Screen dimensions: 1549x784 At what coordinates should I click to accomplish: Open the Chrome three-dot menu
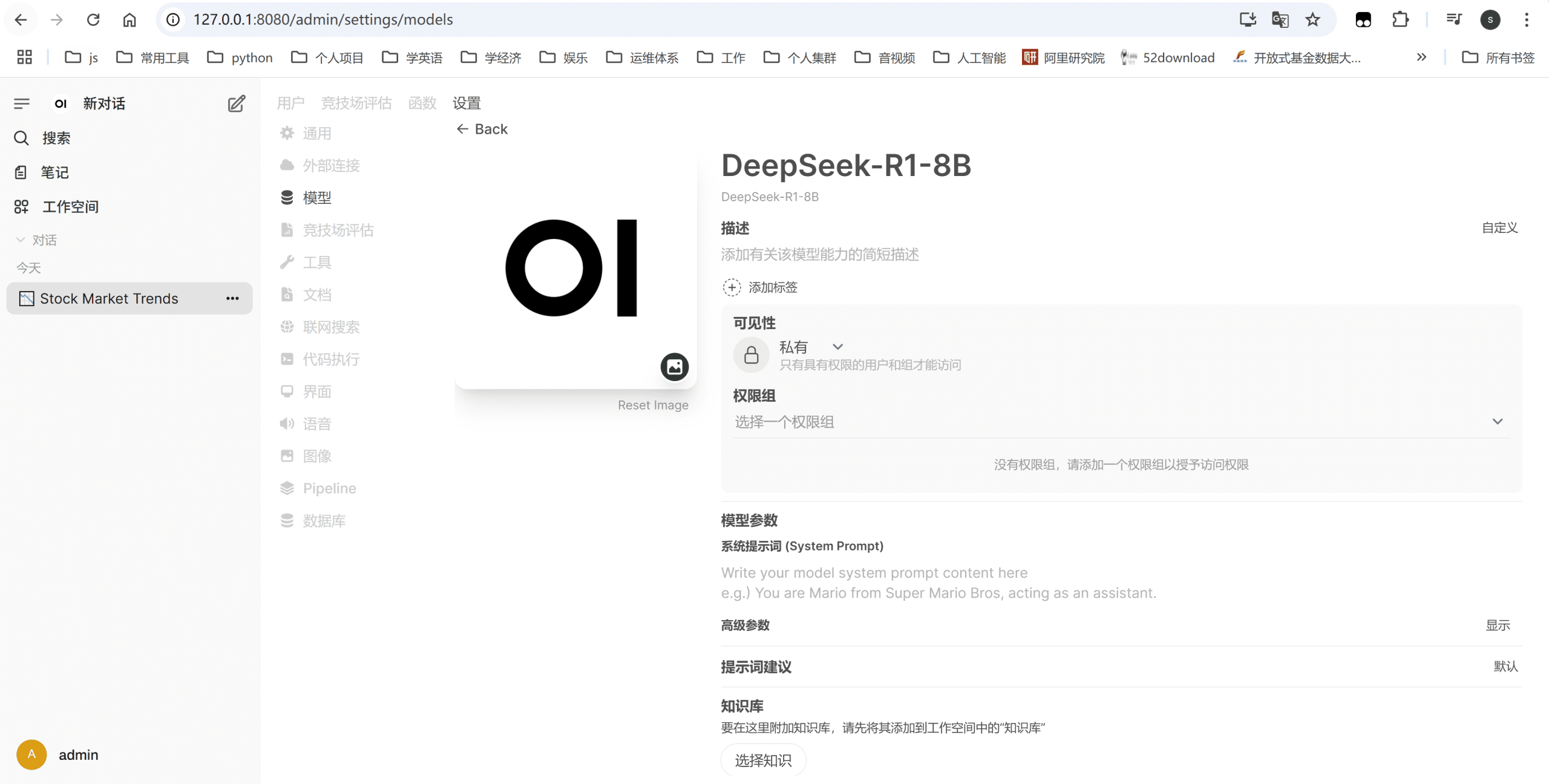1527,19
